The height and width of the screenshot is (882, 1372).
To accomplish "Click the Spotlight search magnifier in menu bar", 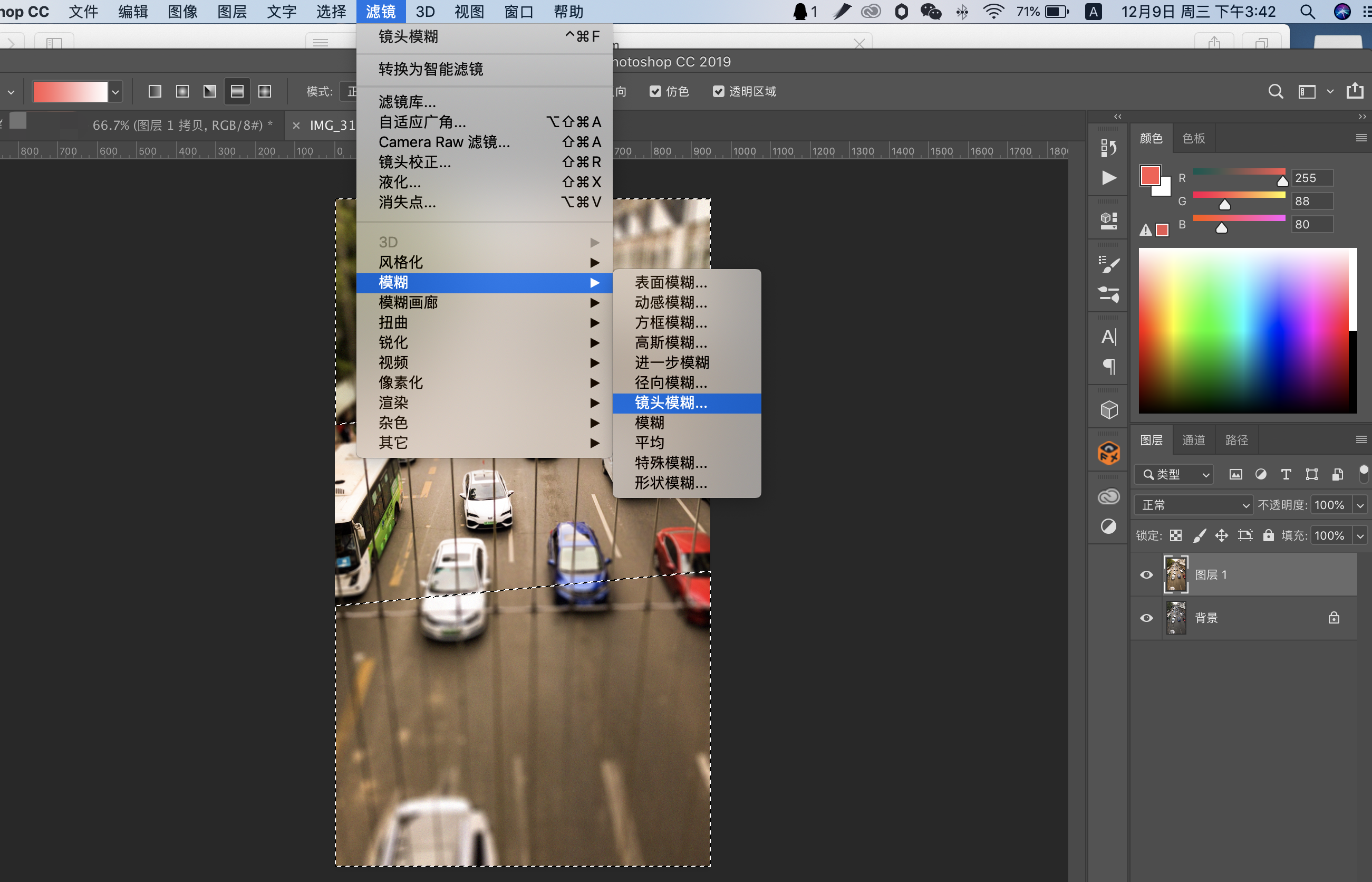I will 1307,12.
